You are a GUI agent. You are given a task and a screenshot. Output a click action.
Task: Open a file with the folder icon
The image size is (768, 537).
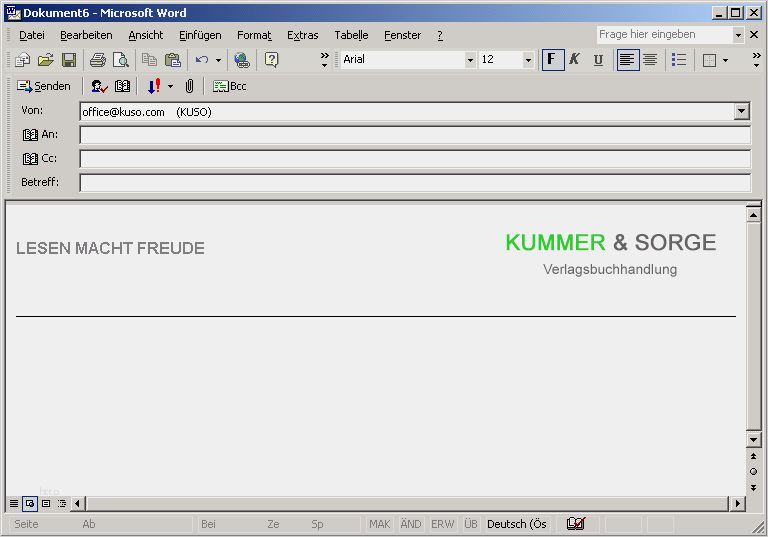tap(46, 60)
